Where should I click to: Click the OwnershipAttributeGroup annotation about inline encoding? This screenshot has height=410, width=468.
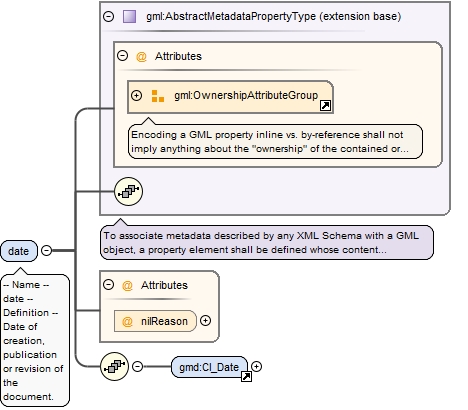275,142
